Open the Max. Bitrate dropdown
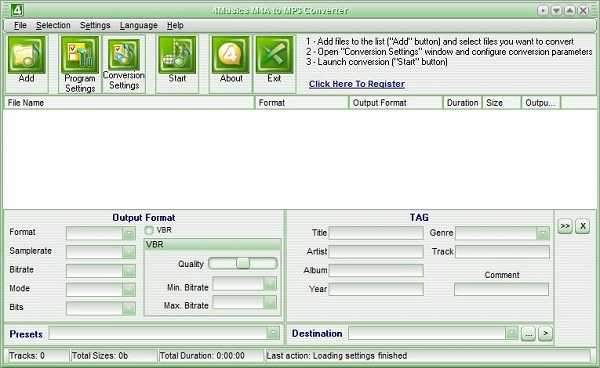This screenshot has height=368, width=600. coord(270,302)
